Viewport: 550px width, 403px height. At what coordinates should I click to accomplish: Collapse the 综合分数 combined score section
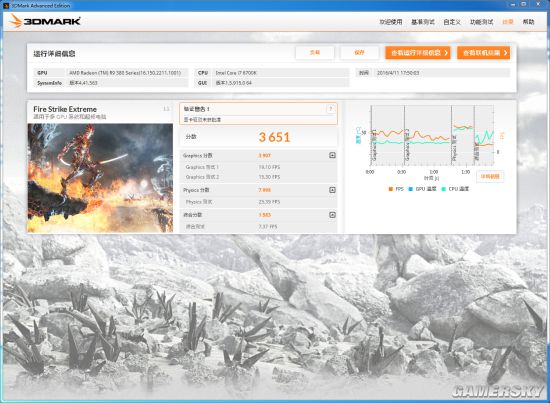[332, 215]
